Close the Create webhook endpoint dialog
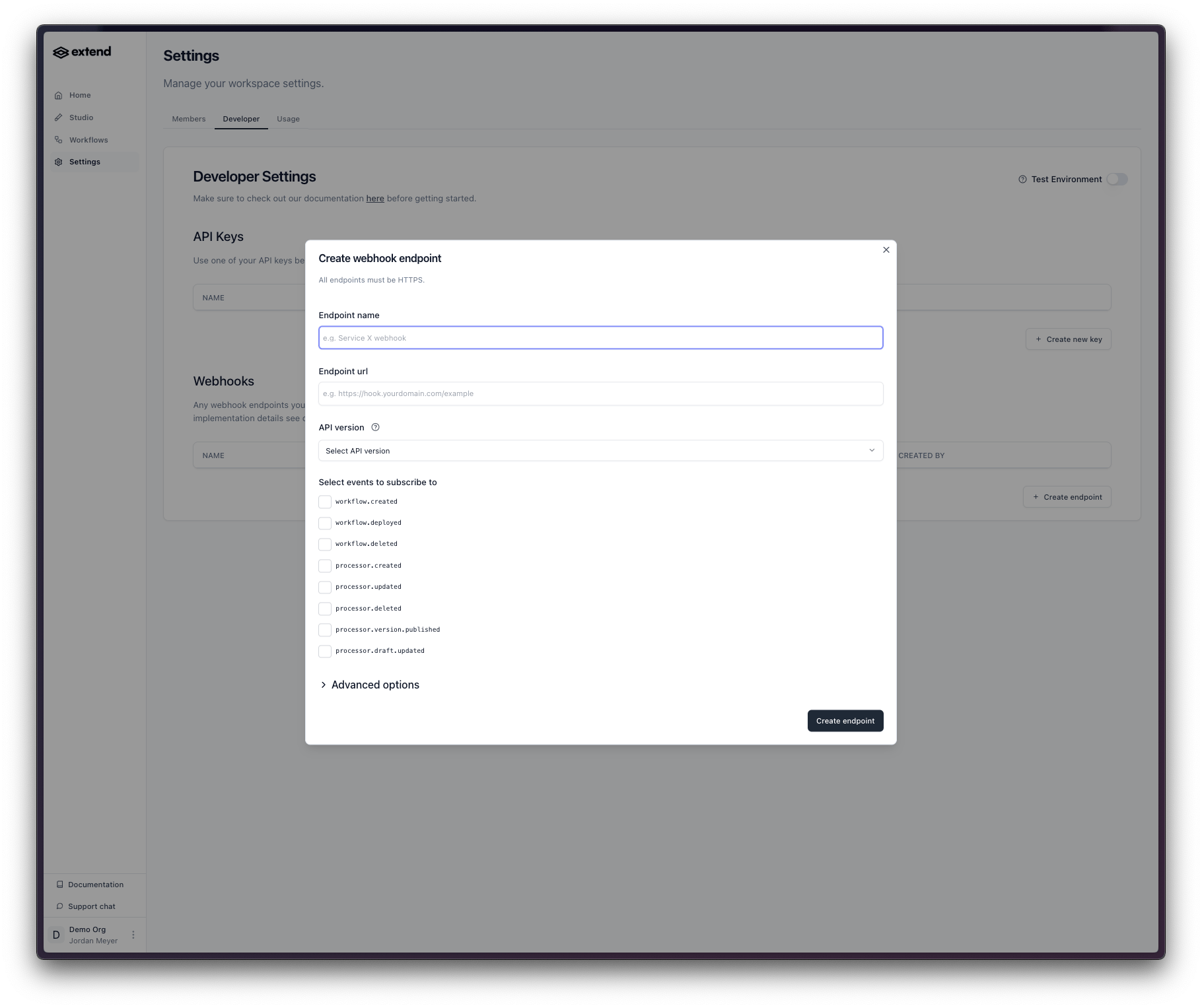1202x1008 pixels. pos(886,250)
